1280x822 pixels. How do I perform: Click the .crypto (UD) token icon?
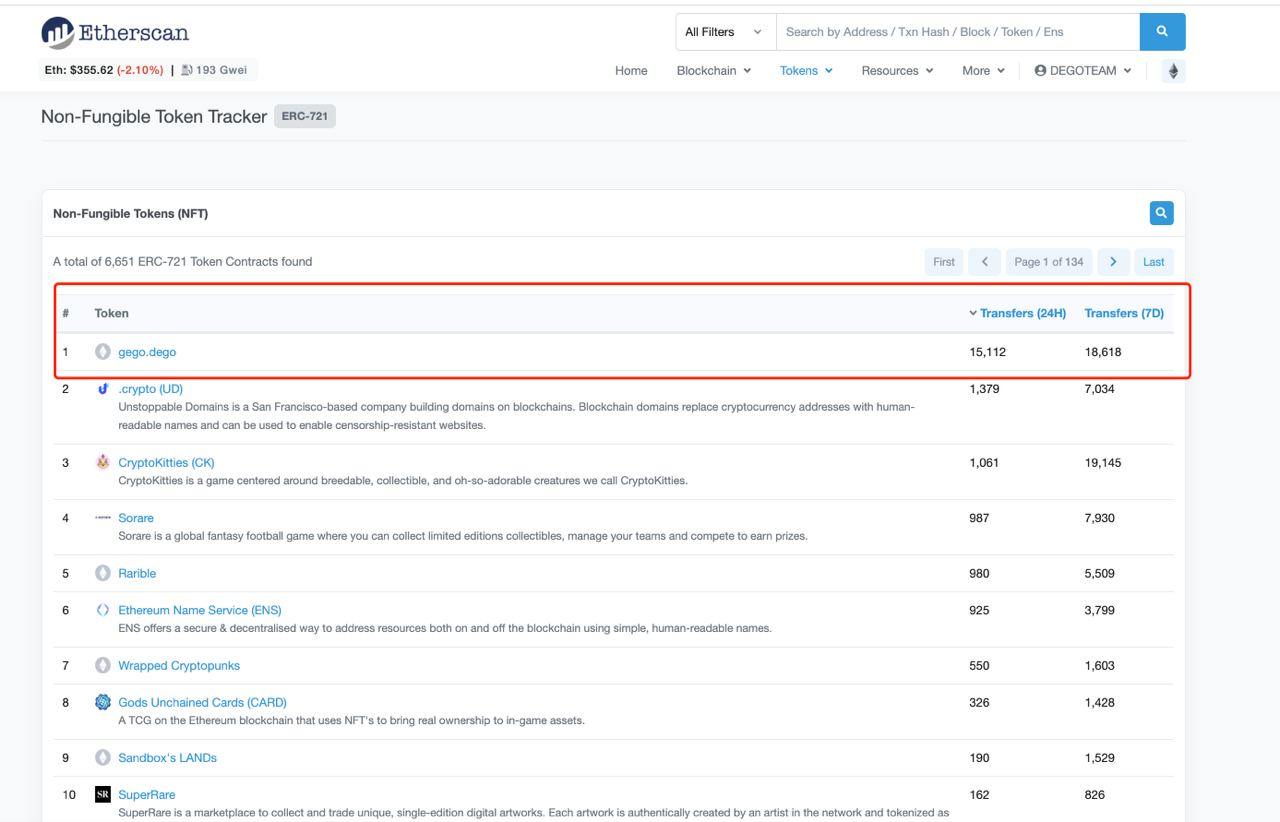(x=102, y=388)
